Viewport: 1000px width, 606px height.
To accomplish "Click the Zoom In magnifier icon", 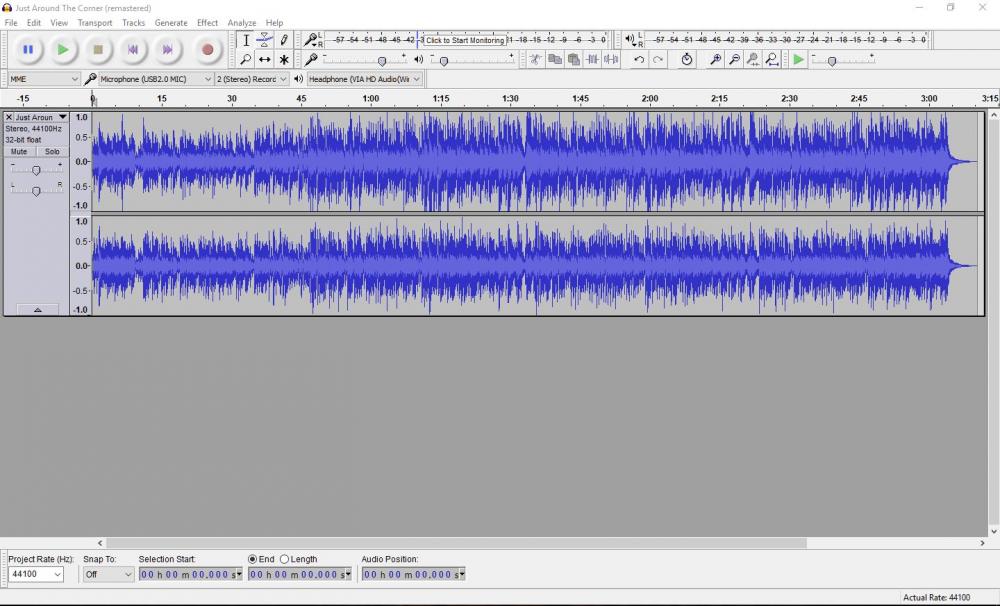I will (x=715, y=60).
